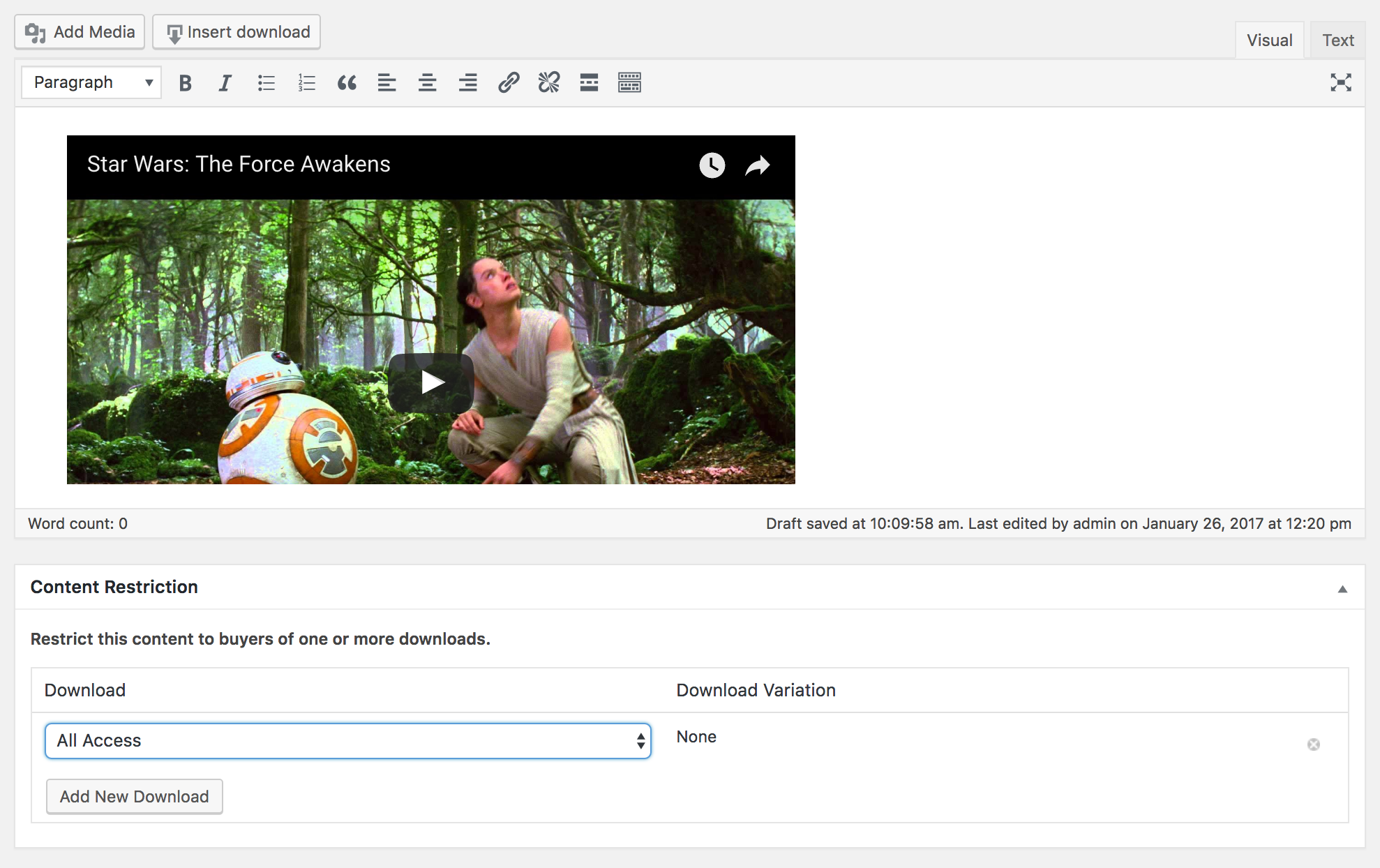Insert a Read More tag
This screenshot has width=1380, height=868.
[x=590, y=82]
